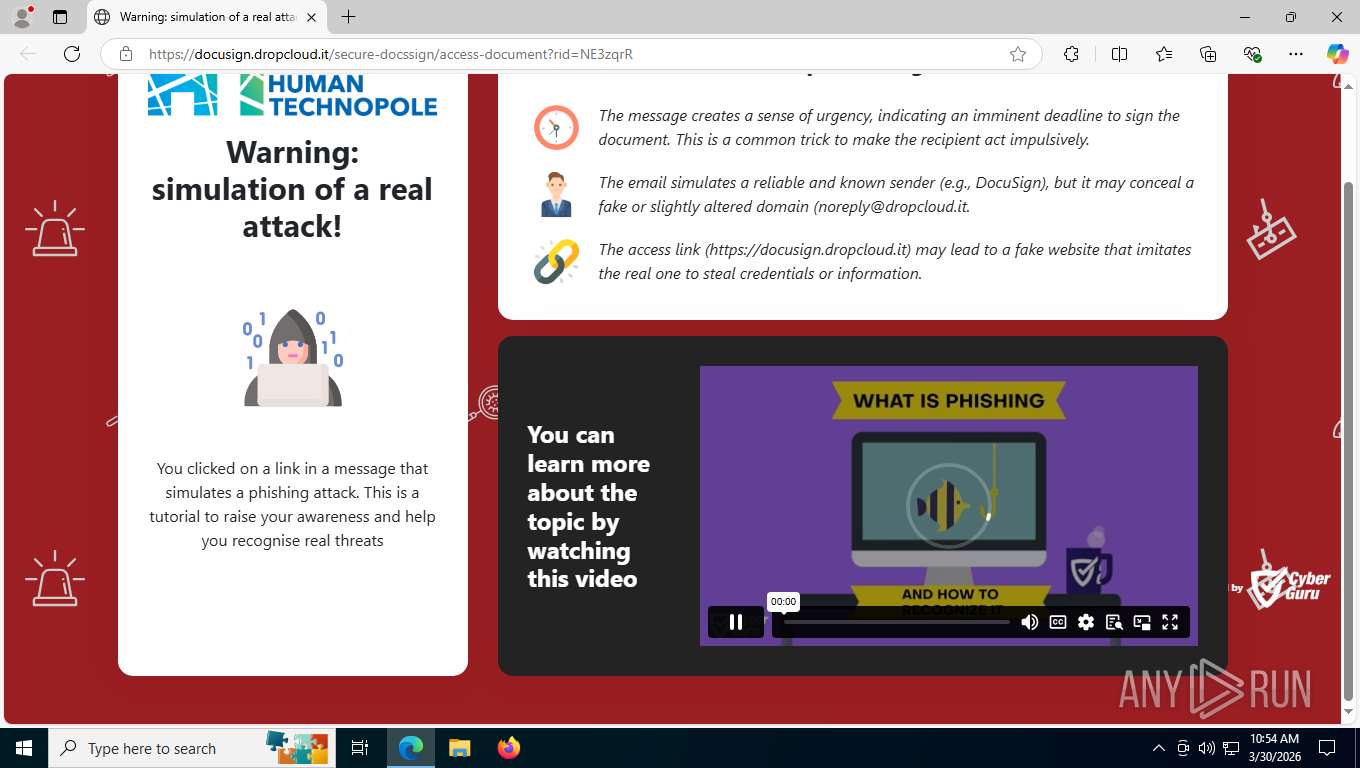The width and height of the screenshot is (1360, 768).
Task: Open browser profile icon
Action: coord(21,17)
